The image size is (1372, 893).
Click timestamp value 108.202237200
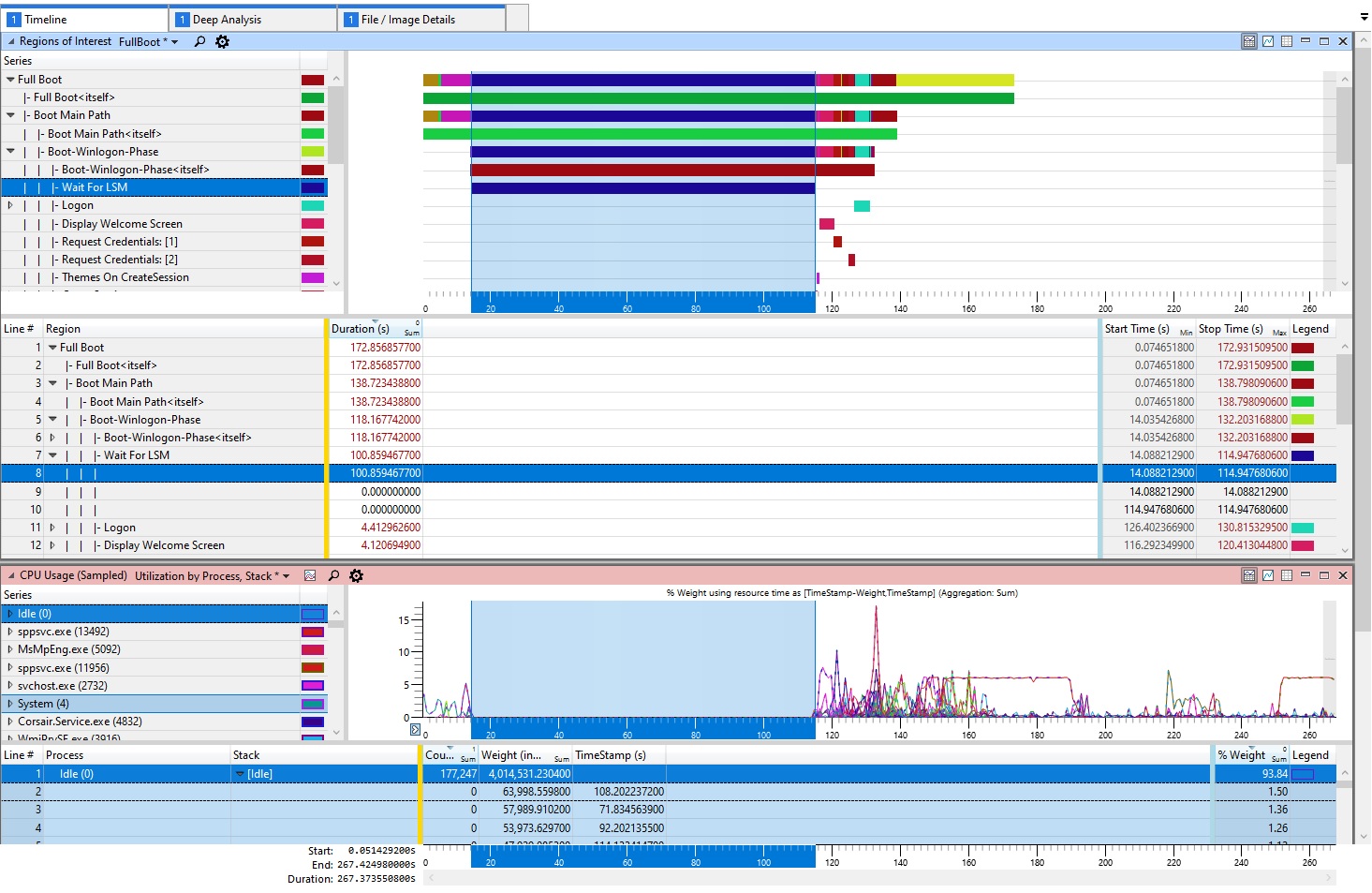pos(628,792)
